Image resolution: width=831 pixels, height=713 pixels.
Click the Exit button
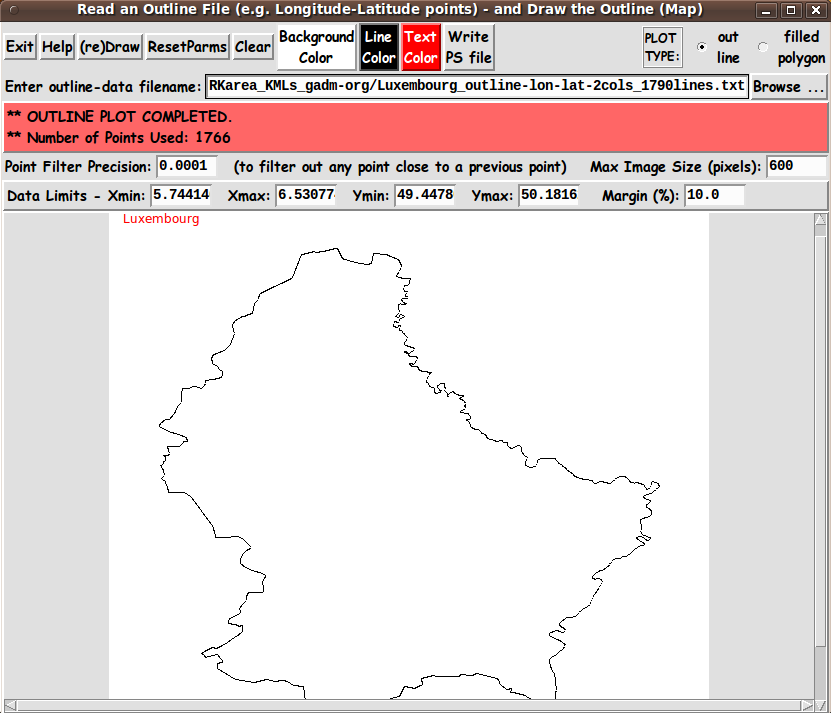coord(20,47)
